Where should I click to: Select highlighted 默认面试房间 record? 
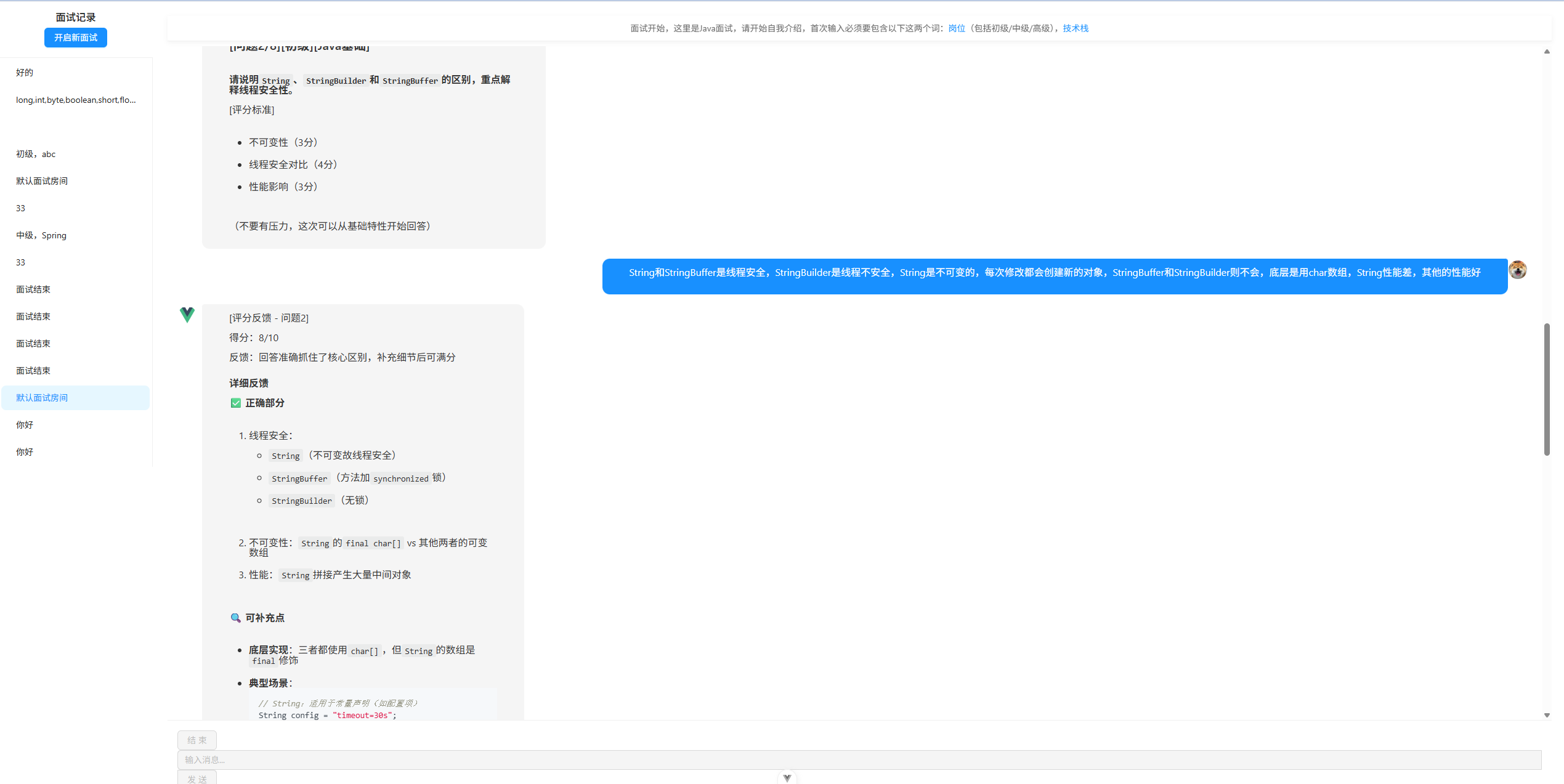75,398
